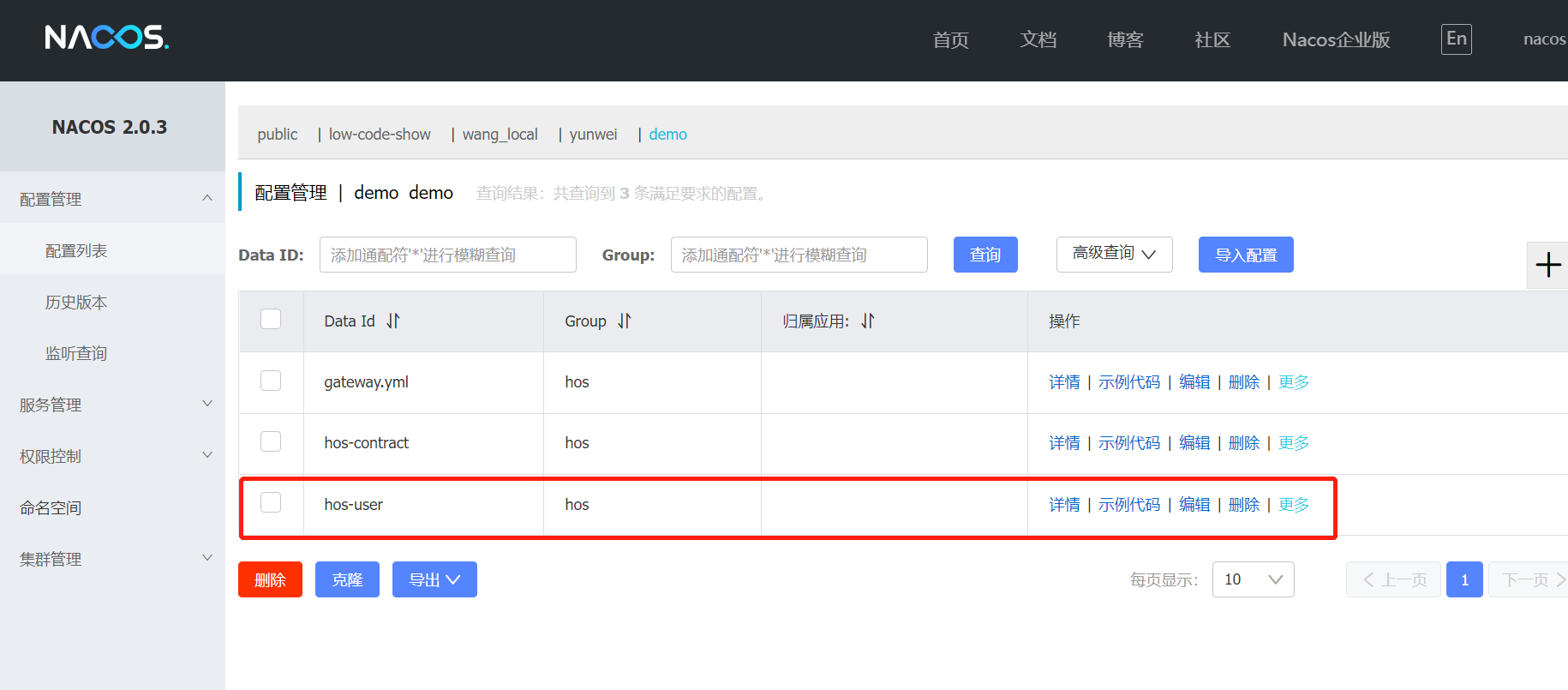The height and width of the screenshot is (690, 1568).
Task: Select the yunwei namespace tab
Action: pyautogui.click(x=593, y=135)
